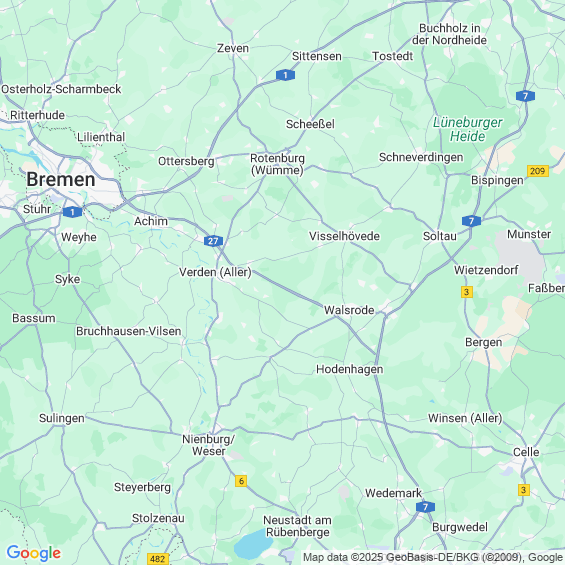Viewport: 565px width, 565px height.
Task: Select the Verden (Aller) label
Action: click(215, 272)
